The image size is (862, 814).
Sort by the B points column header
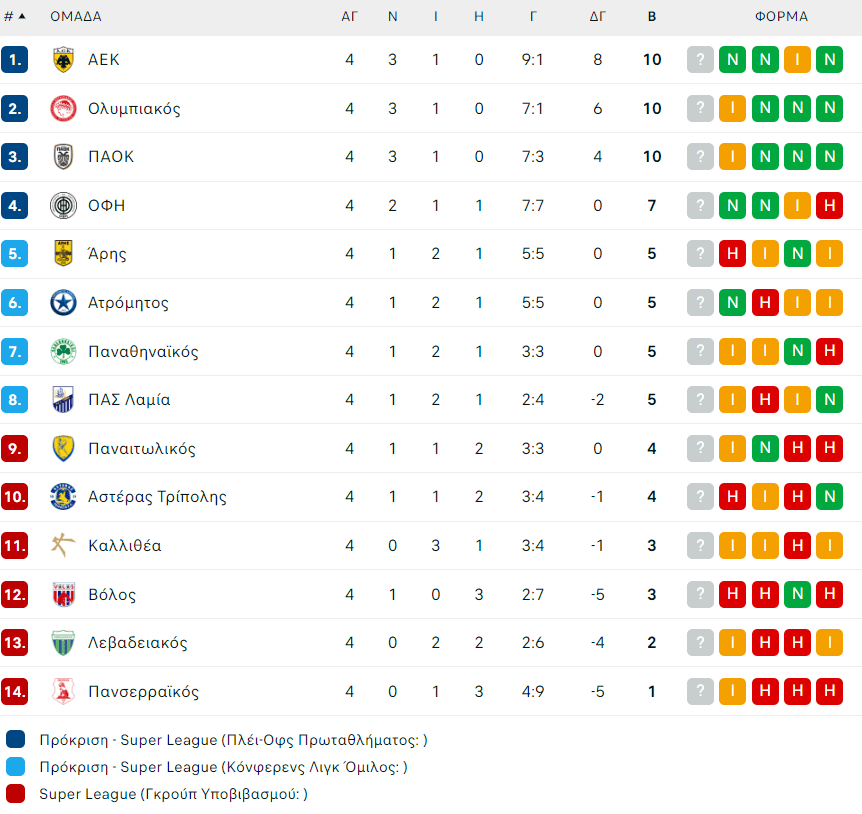click(x=652, y=17)
